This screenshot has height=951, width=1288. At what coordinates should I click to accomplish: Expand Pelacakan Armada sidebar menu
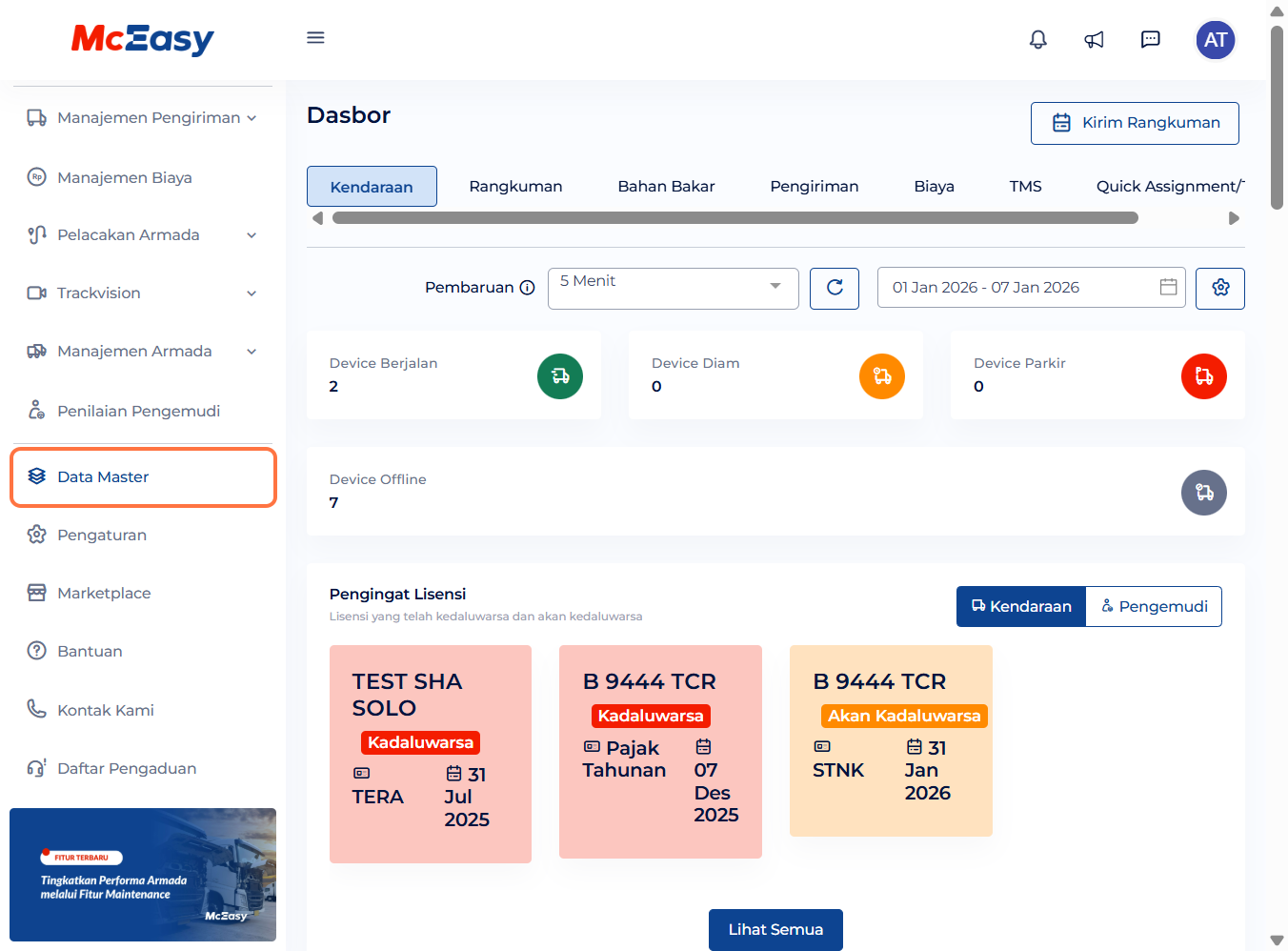143,235
